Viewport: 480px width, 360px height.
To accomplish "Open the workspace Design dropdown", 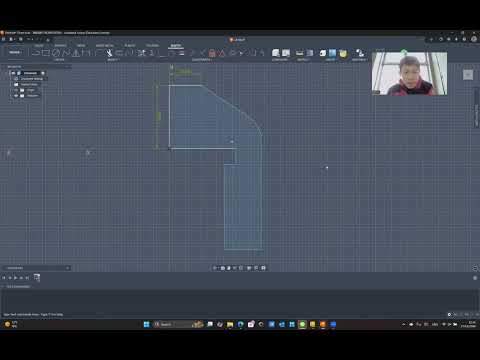I will point(15,52).
